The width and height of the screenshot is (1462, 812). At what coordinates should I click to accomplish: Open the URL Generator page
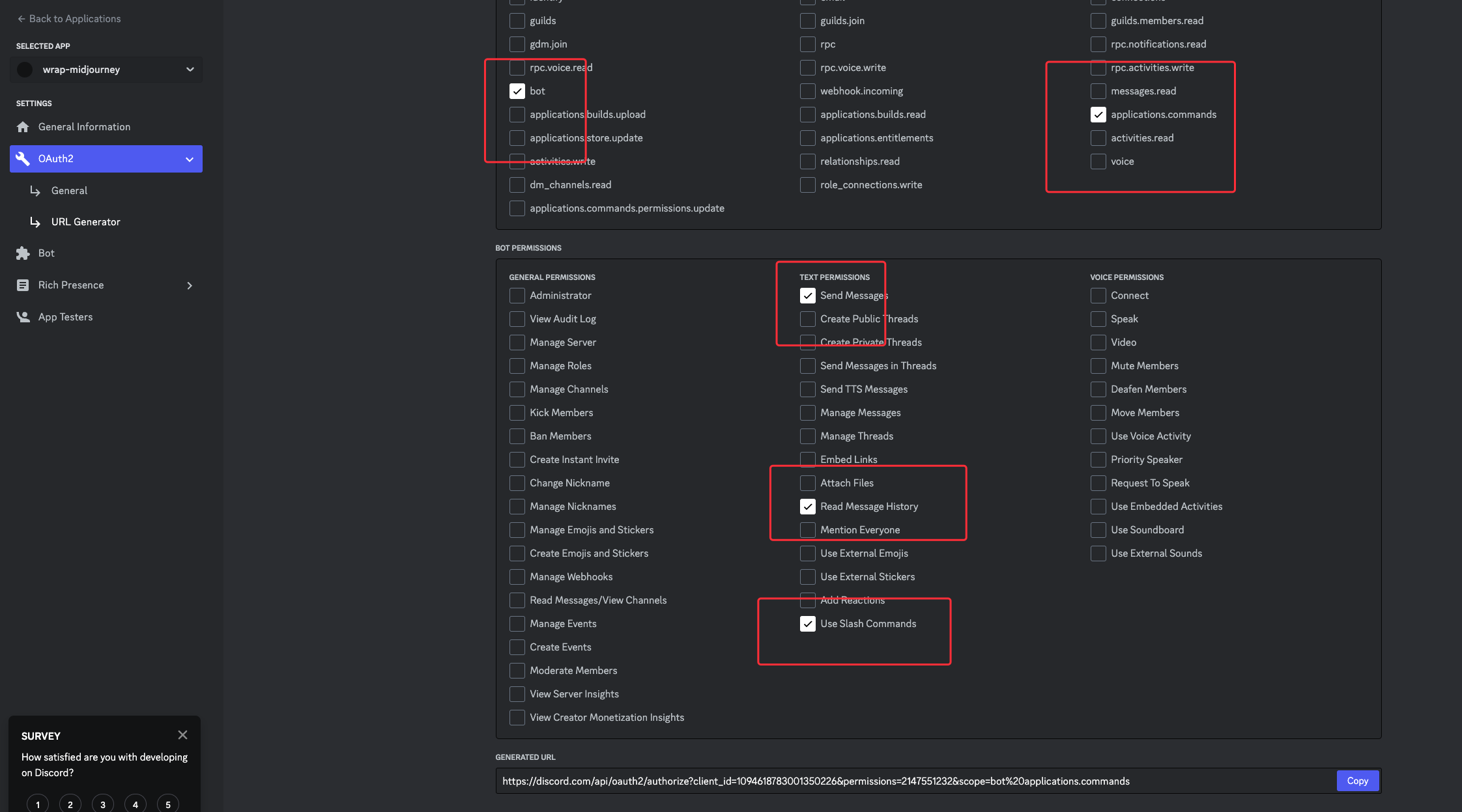coord(85,221)
